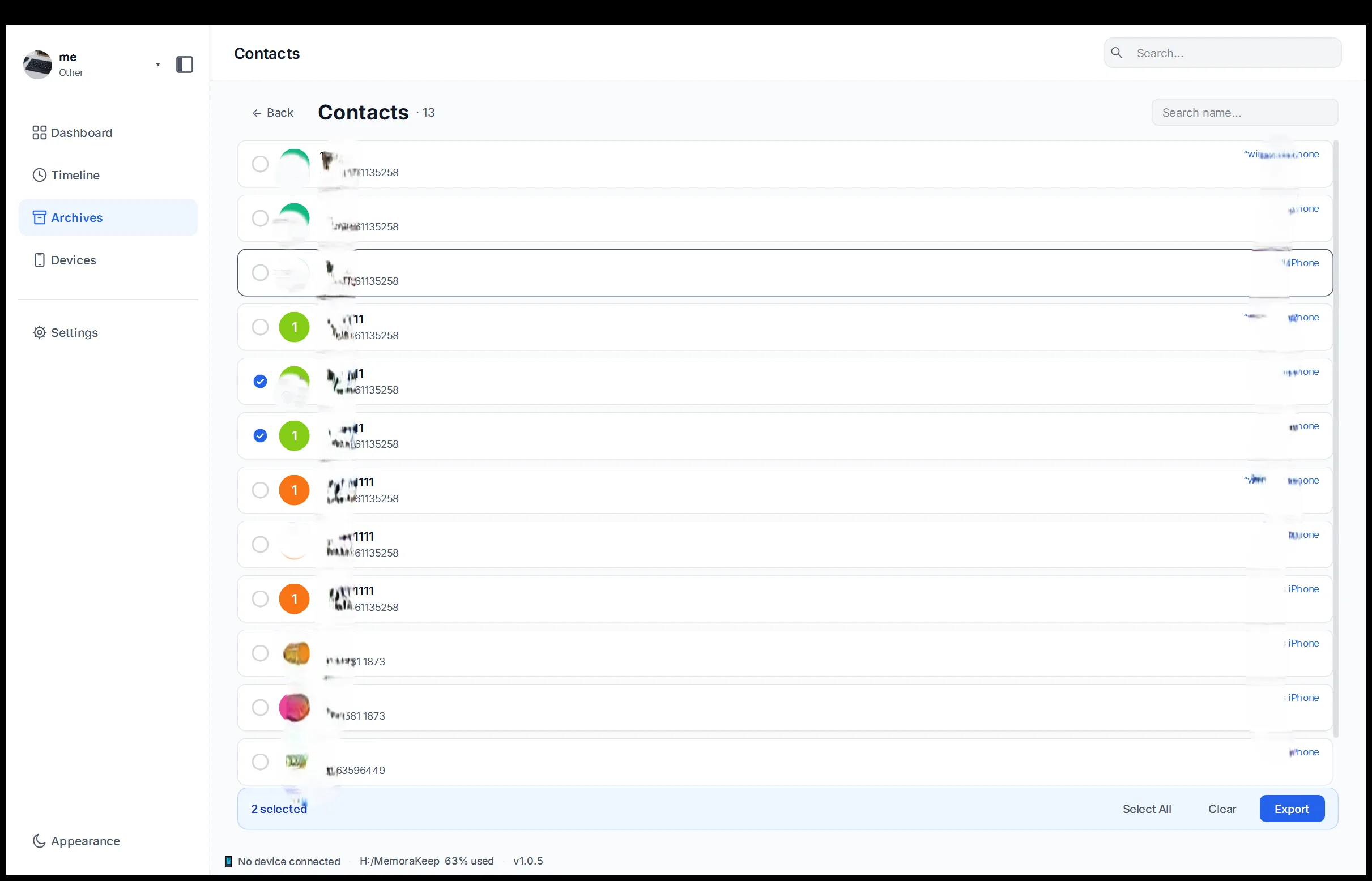Click Clear selection button
Viewport: 1372px width, 881px height.
click(x=1221, y=809)
